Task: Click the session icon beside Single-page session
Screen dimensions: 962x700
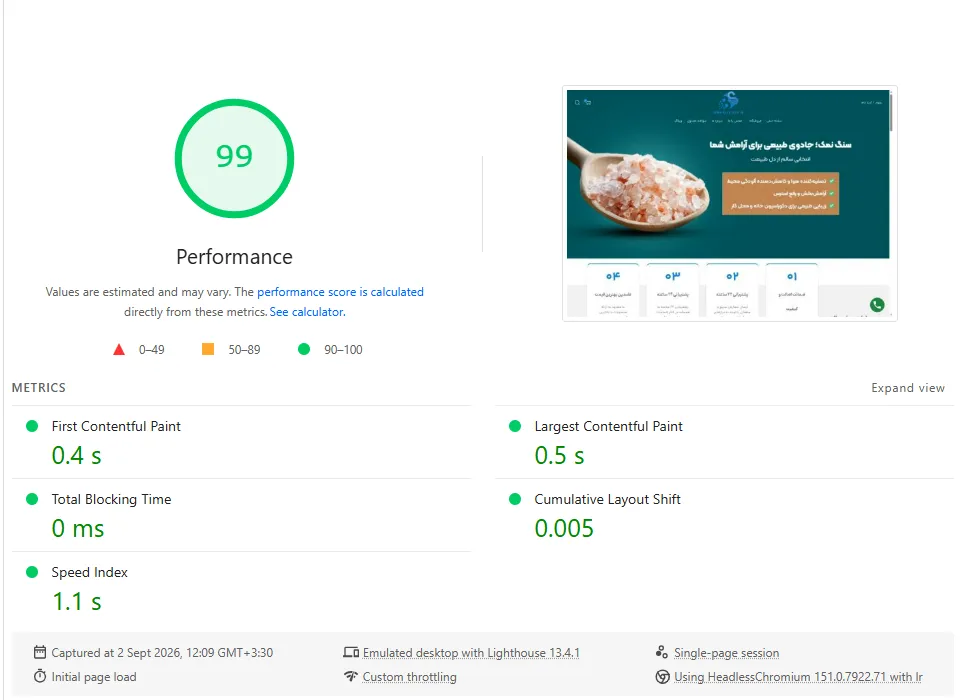Action: tap(662, 652)
